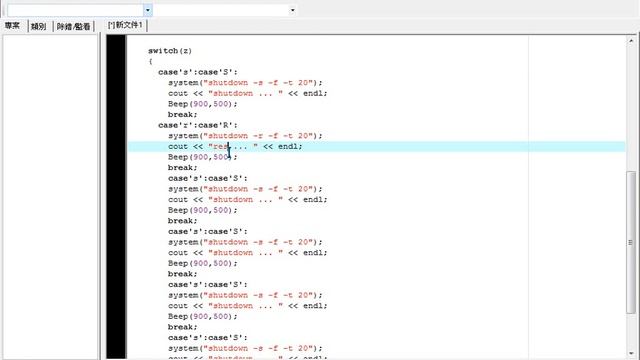Image resolution: width=640 pixels, height=360 pixels.
Task: Open the first class-browser combo box arrow
Action: (148, 10)
